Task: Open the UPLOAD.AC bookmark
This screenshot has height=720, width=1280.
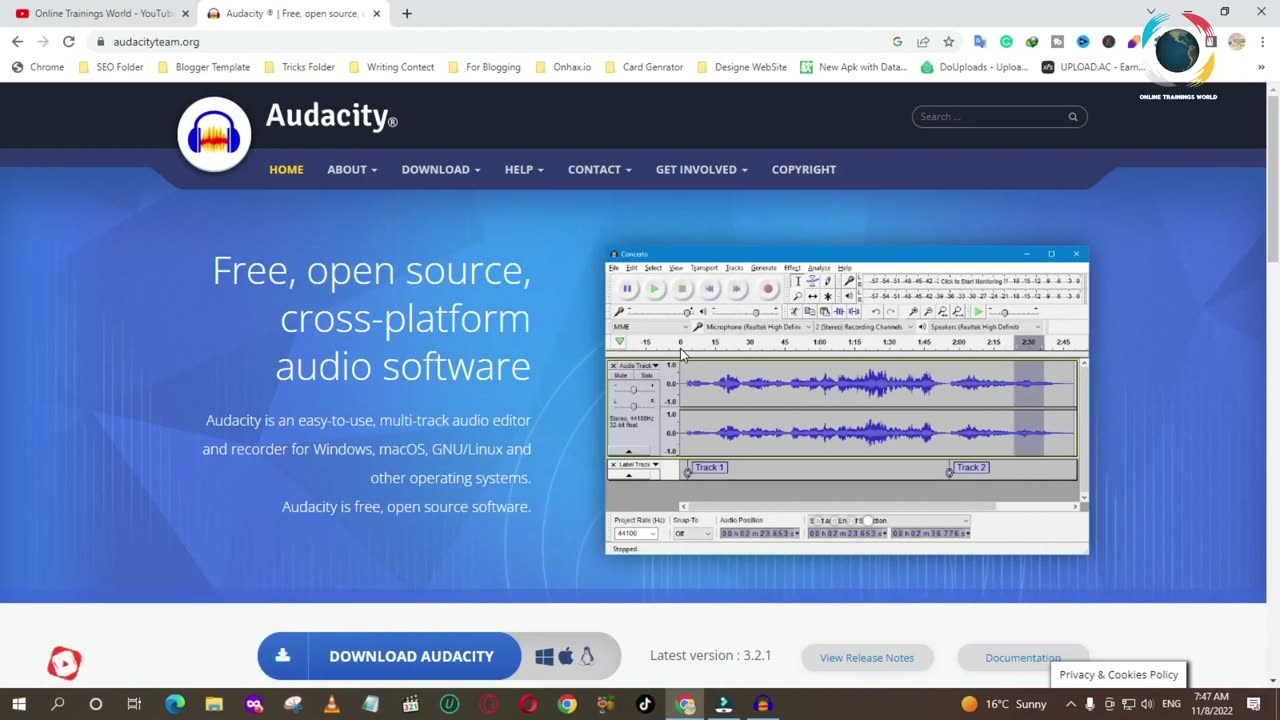Action: click(x=1093, y=67)
